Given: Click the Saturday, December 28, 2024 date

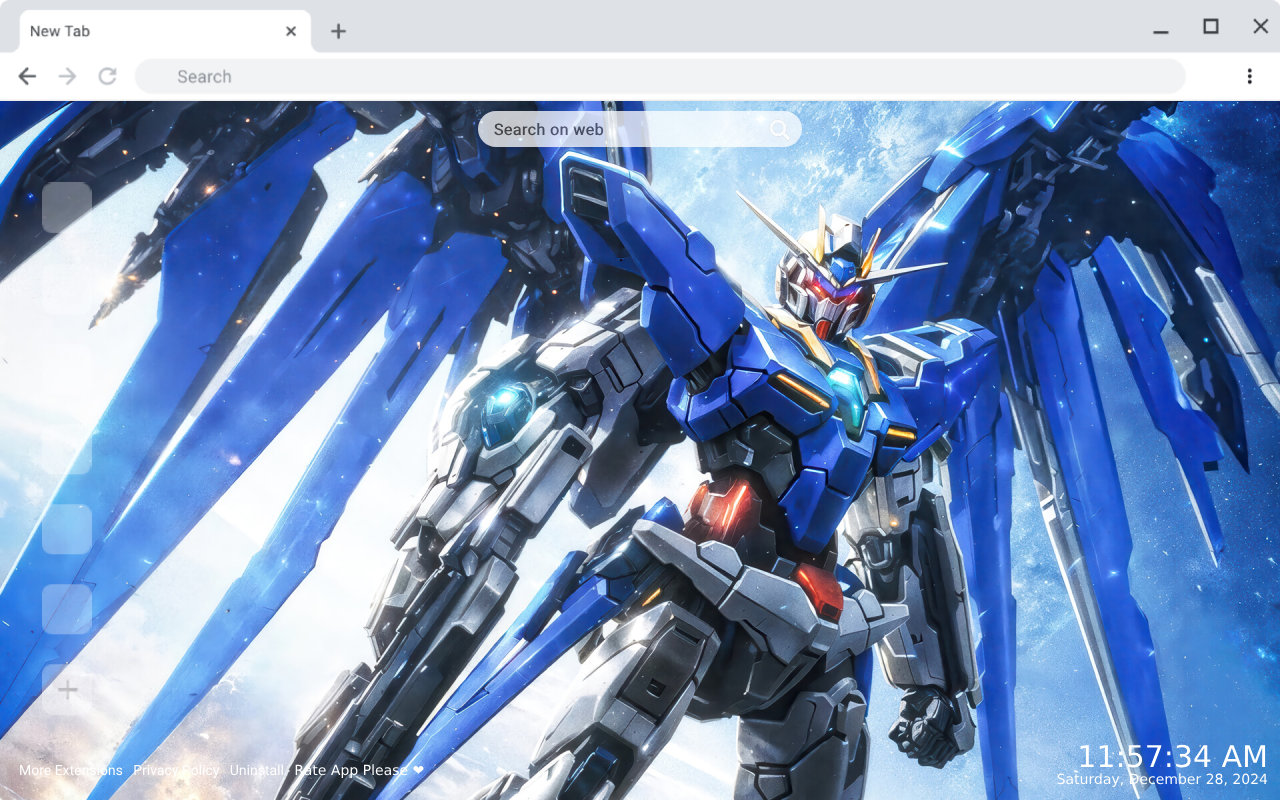Looking at the screenshot, I should [x=1162, y=779].
